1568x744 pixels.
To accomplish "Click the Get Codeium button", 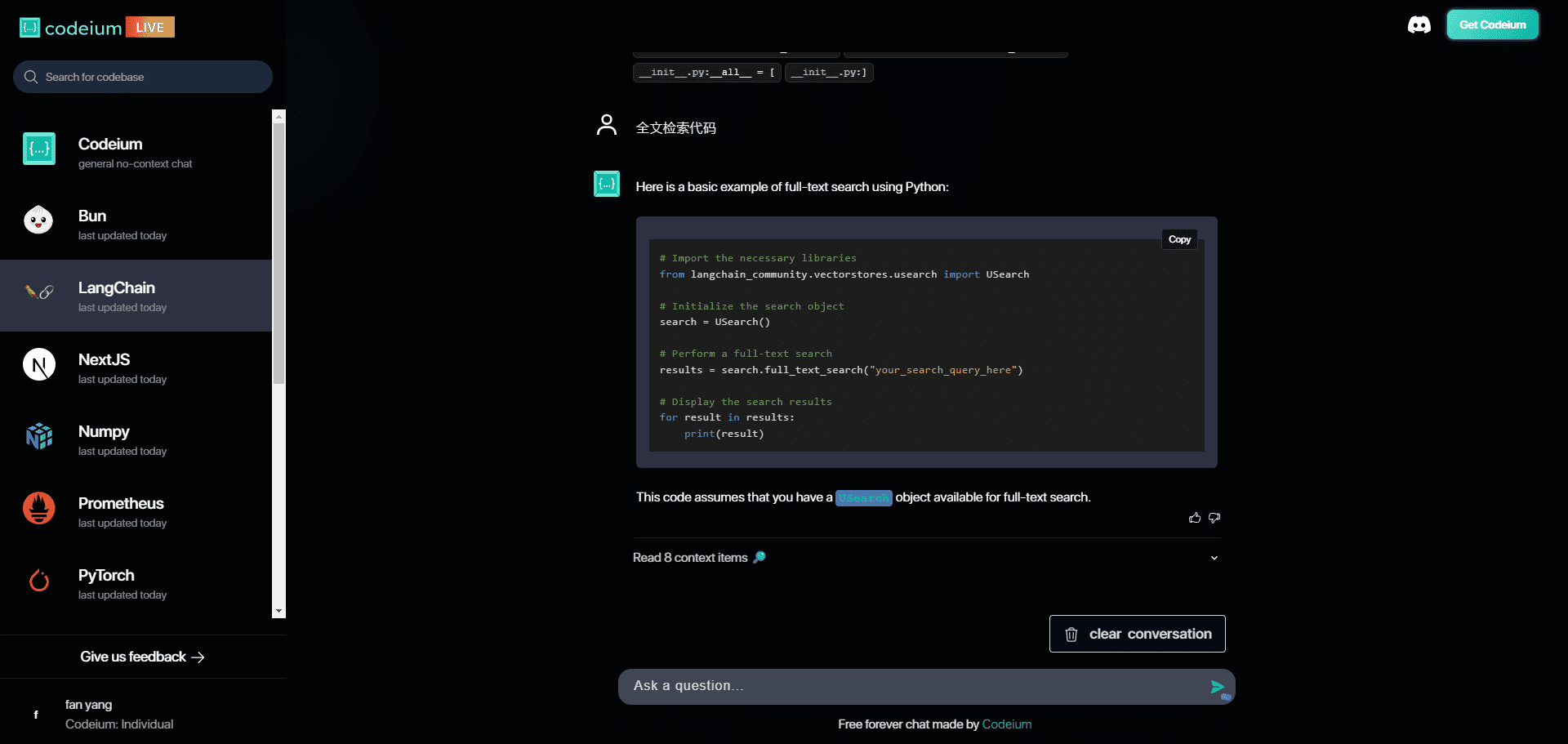I will [x=1492, y=25].
